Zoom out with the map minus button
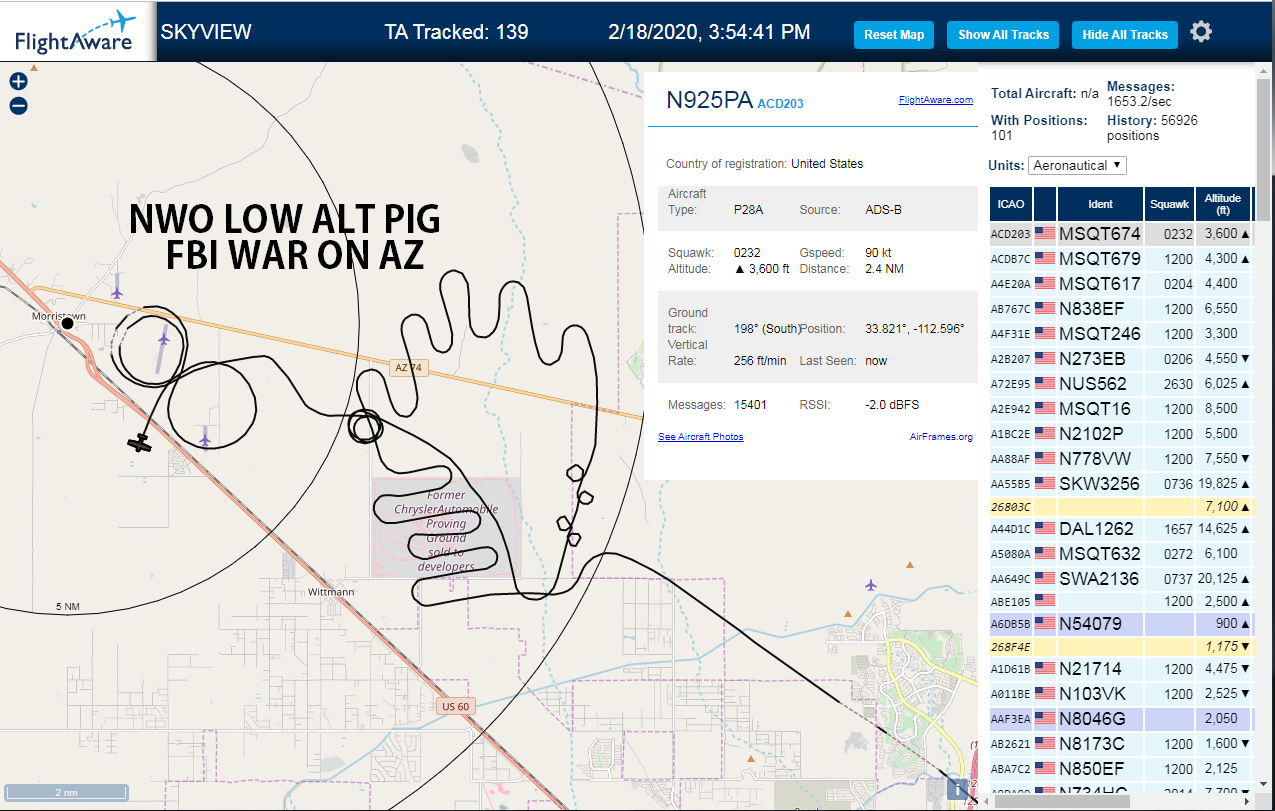The width and height of the screenshot is (1275, 811). [18, 106]
